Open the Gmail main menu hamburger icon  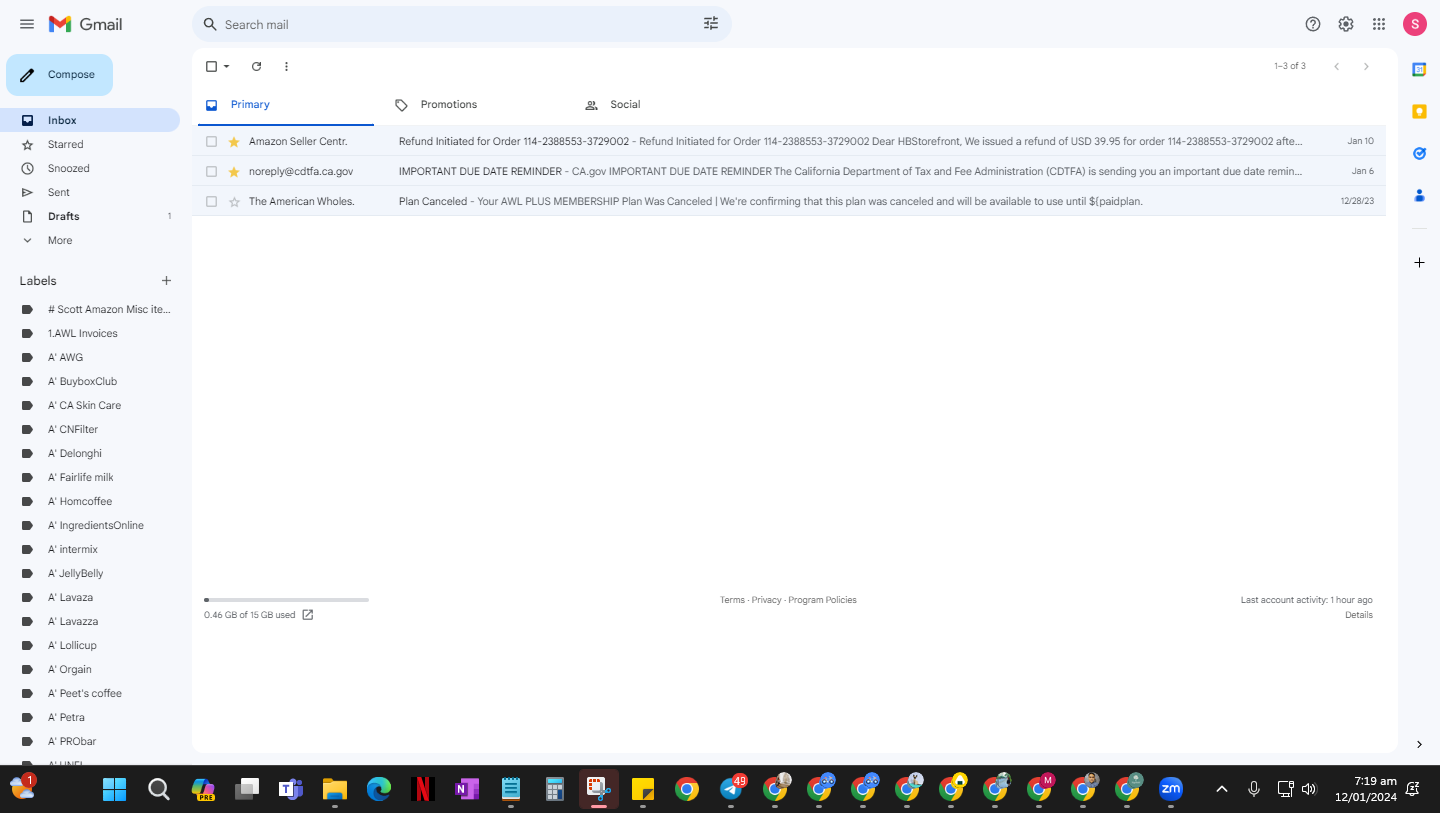point(27,24)
